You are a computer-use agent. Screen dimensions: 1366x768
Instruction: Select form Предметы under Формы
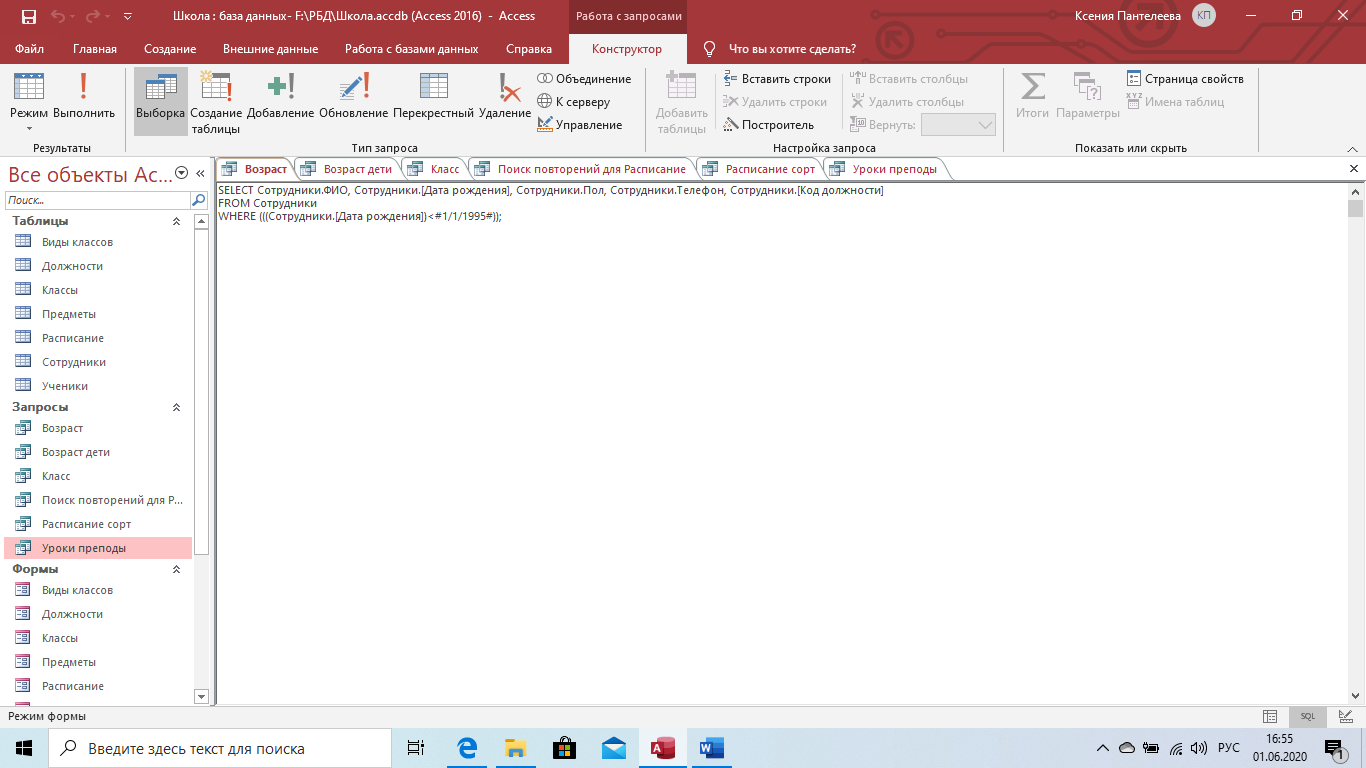98,662
